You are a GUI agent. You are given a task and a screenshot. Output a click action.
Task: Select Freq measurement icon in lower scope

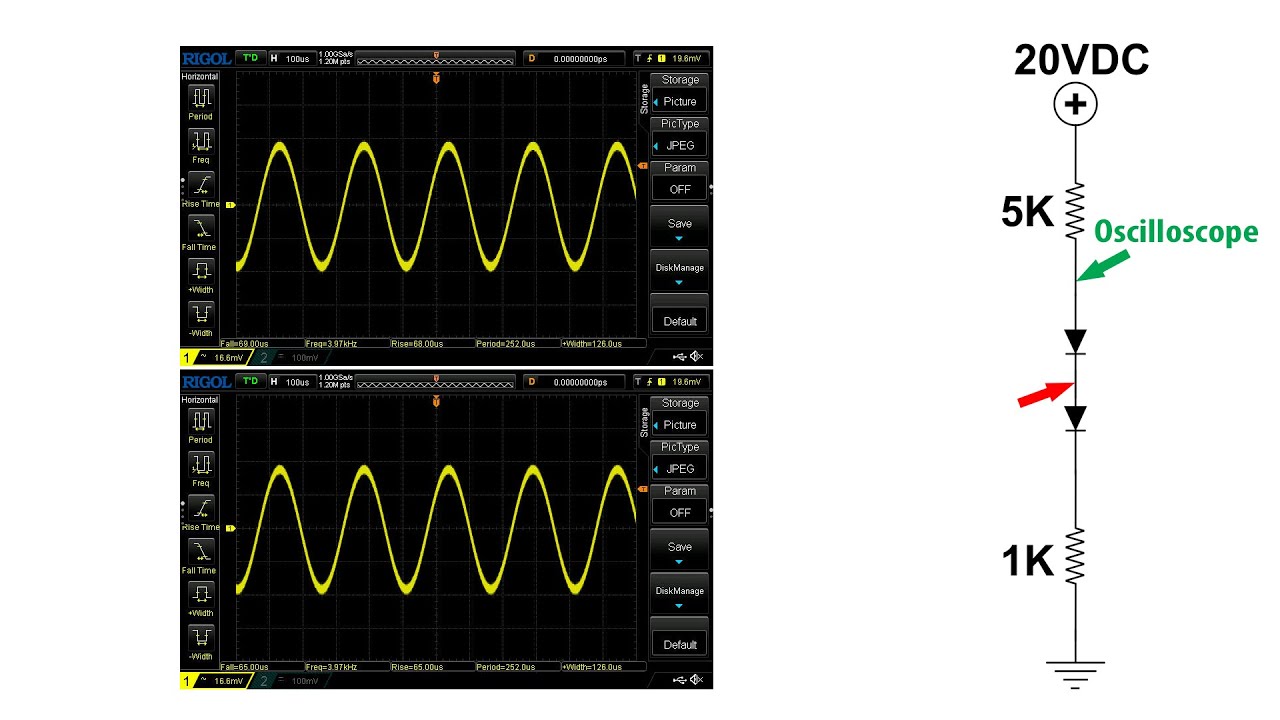202,463
